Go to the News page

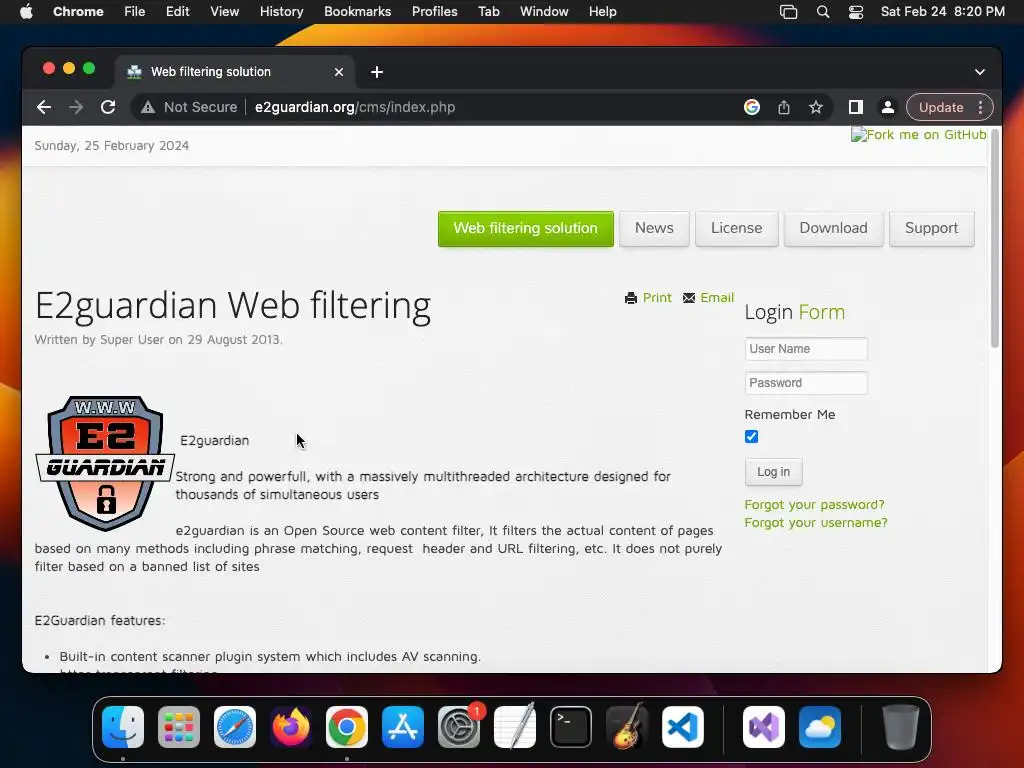pos(654,229)
